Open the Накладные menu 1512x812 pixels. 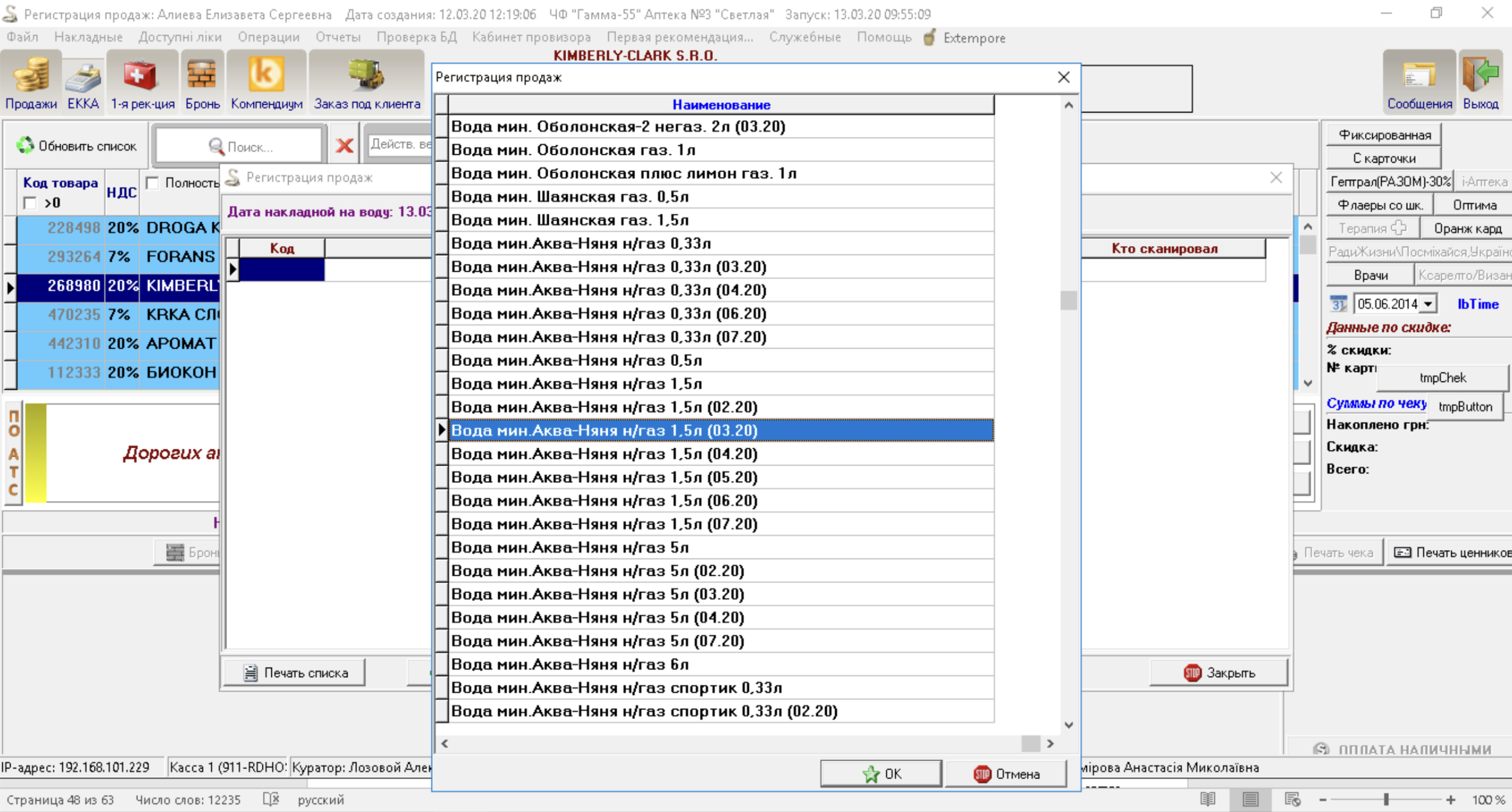click(88, 37)
